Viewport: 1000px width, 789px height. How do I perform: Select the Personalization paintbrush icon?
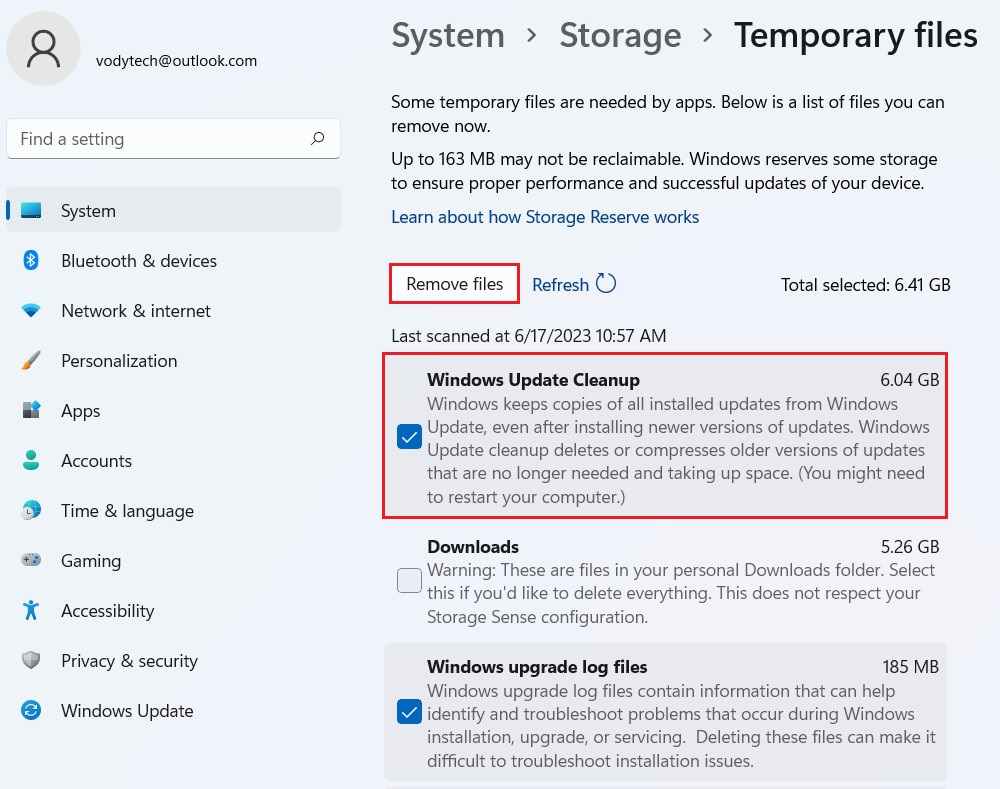31,360
